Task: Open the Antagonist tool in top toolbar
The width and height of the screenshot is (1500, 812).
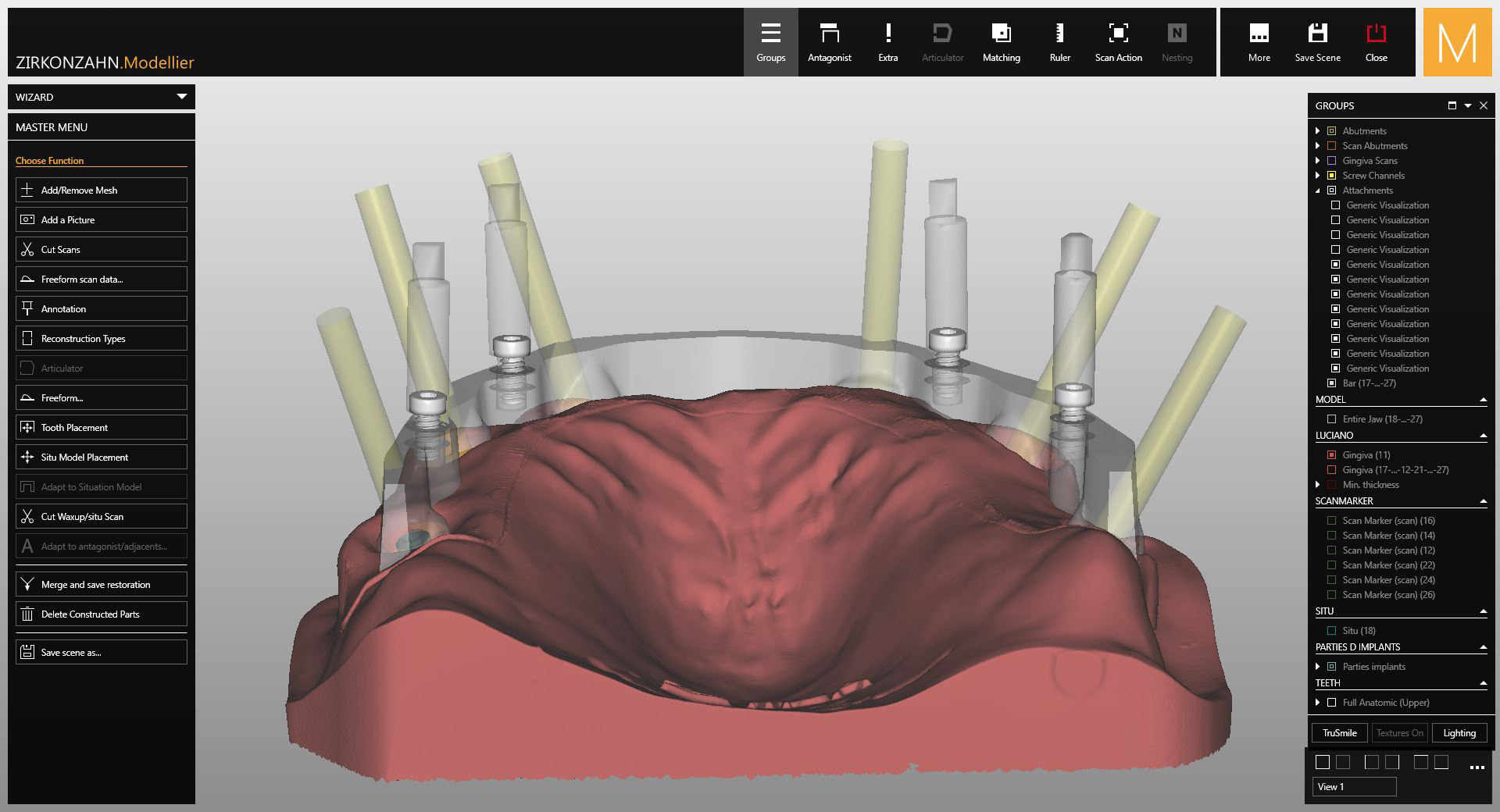Action: [x=829, y=42]
